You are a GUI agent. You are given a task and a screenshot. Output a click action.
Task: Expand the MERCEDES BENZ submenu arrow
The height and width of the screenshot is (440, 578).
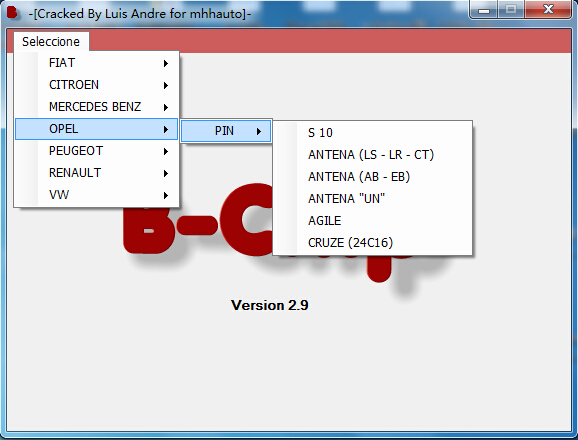166,107
